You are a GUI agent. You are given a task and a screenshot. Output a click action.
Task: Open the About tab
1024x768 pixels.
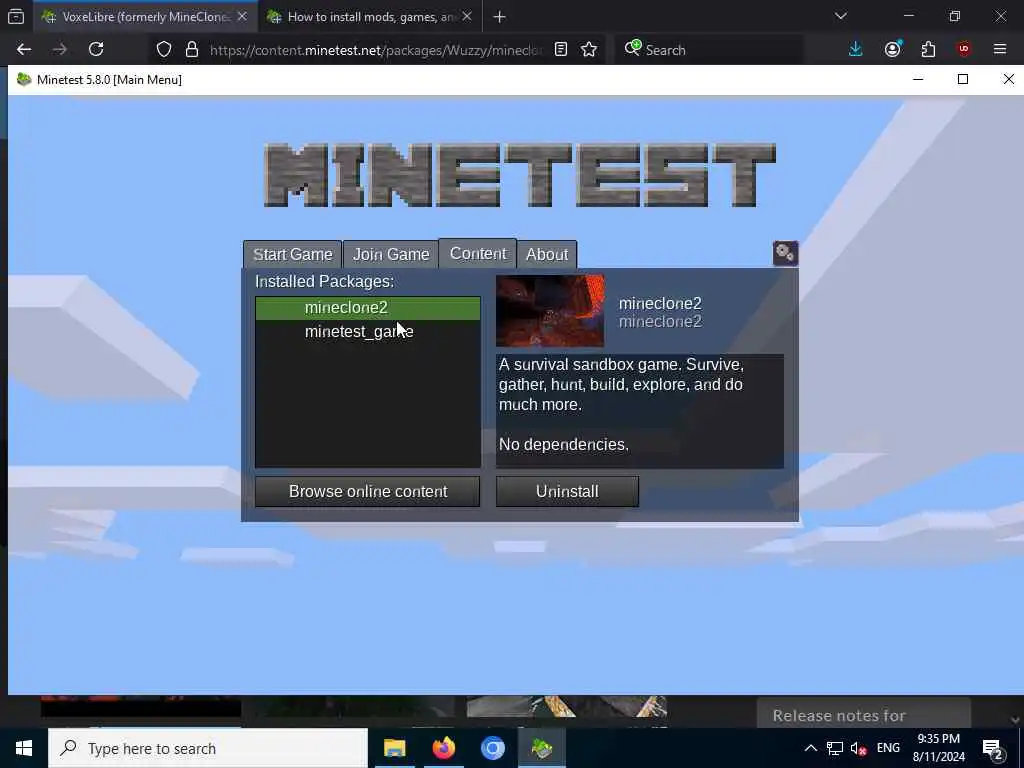547,254
